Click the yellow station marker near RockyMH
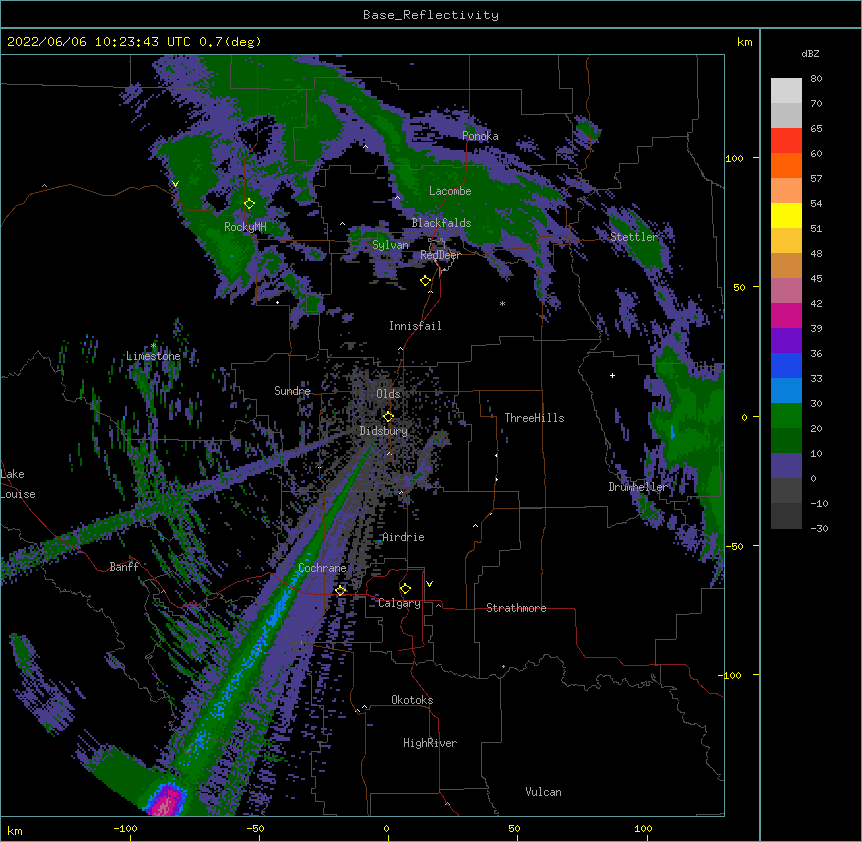The height and width of the screenshot is (842, 862). [250, 204]
